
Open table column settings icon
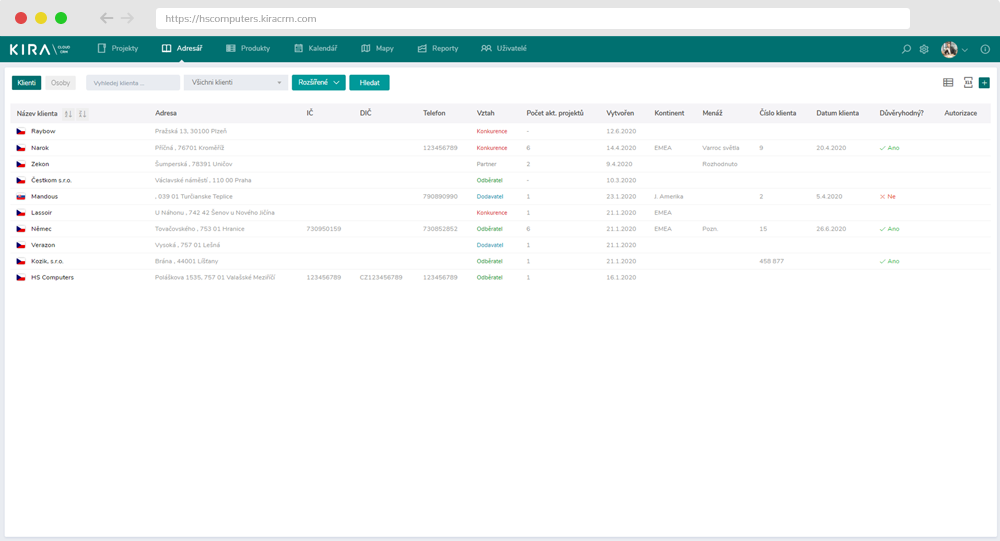(948, 83)
